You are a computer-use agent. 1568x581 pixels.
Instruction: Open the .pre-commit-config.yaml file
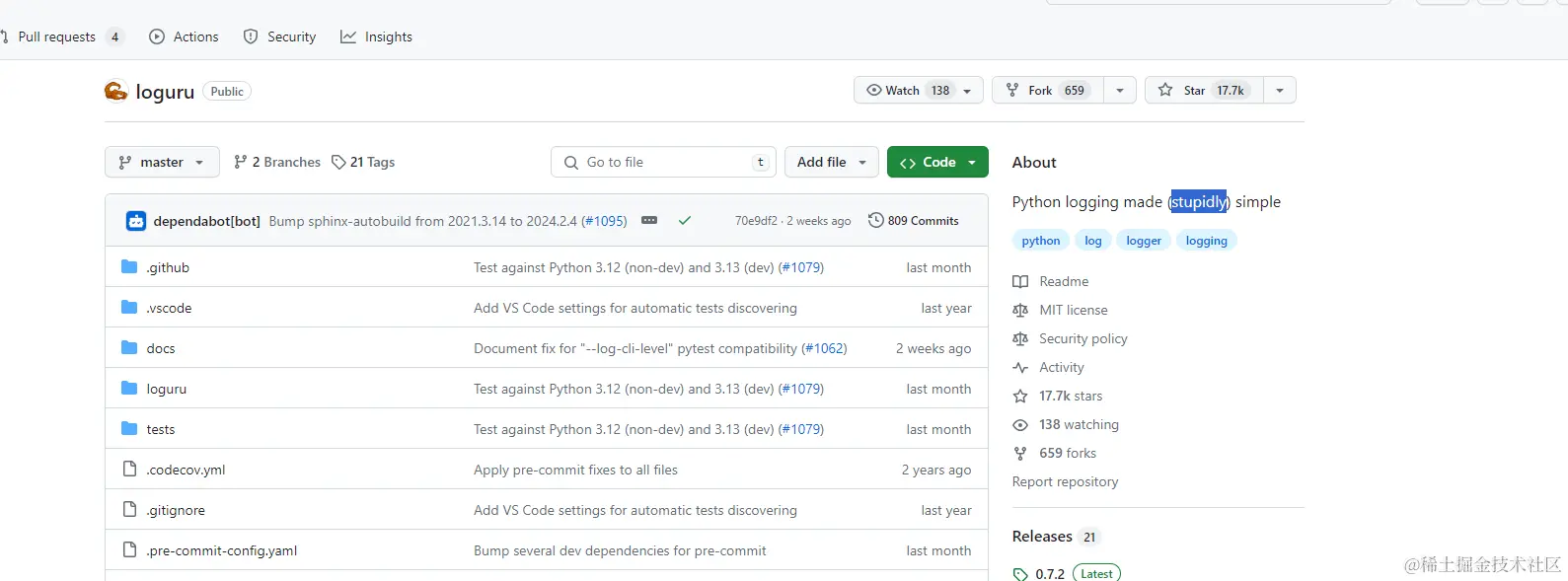point(222,550)
